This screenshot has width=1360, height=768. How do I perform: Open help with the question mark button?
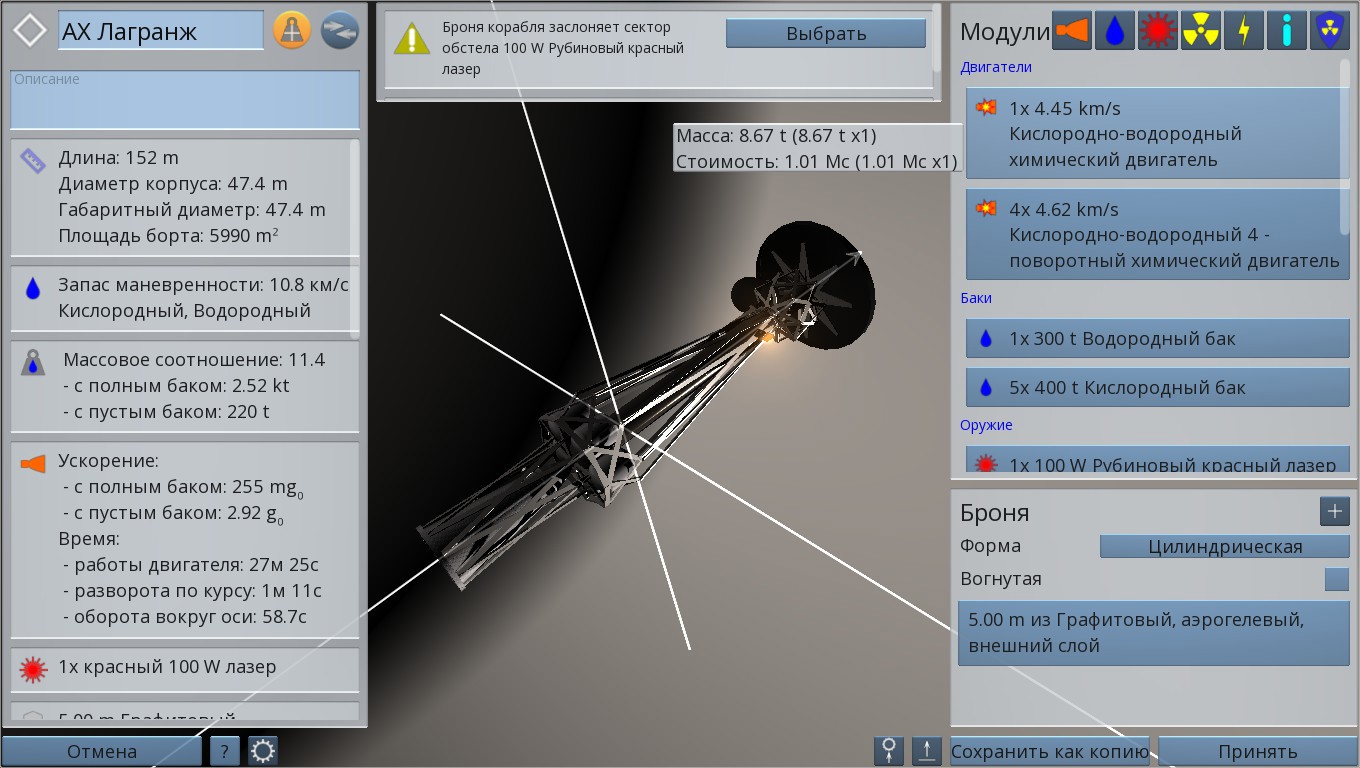click(x=225, y=751)
